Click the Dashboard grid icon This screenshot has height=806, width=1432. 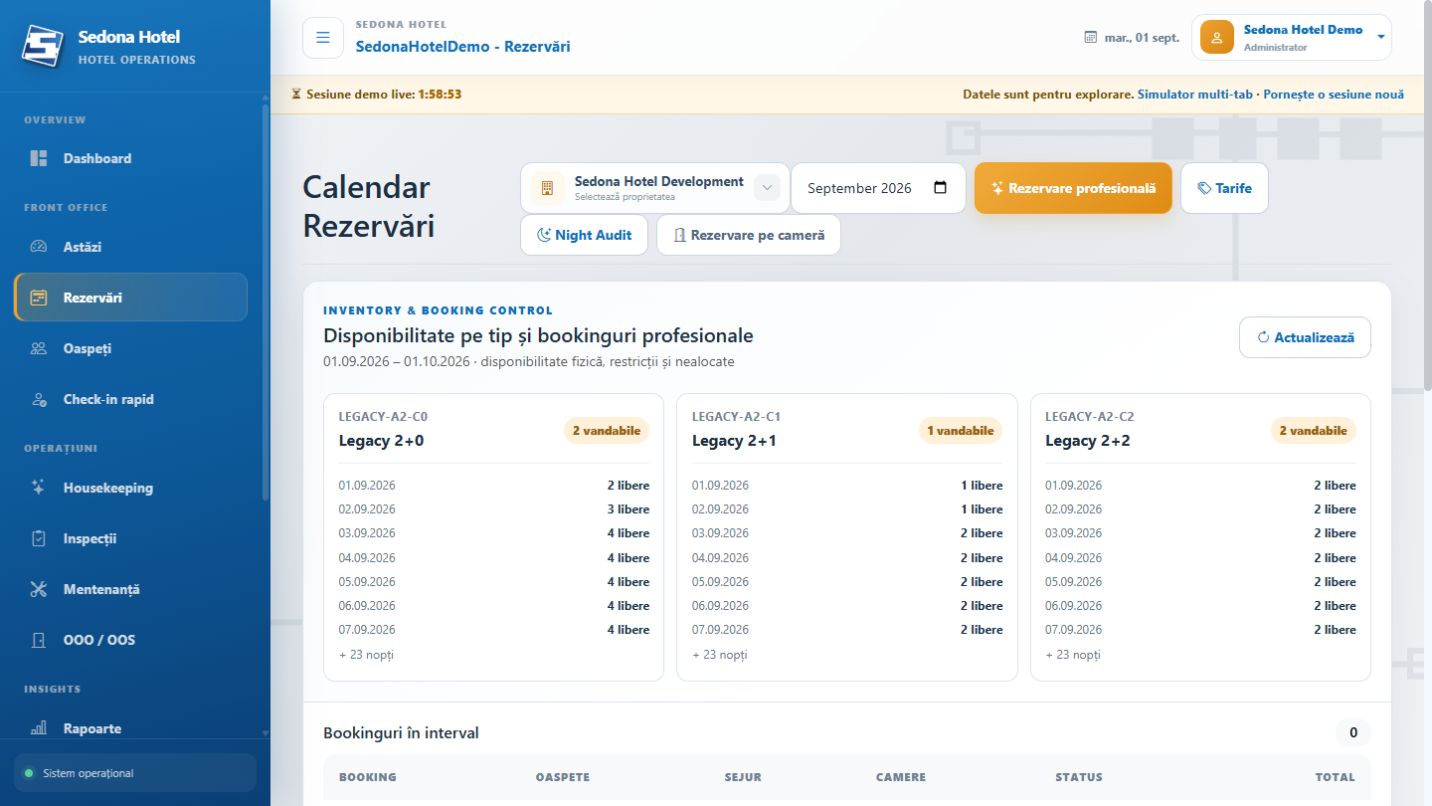39,158
